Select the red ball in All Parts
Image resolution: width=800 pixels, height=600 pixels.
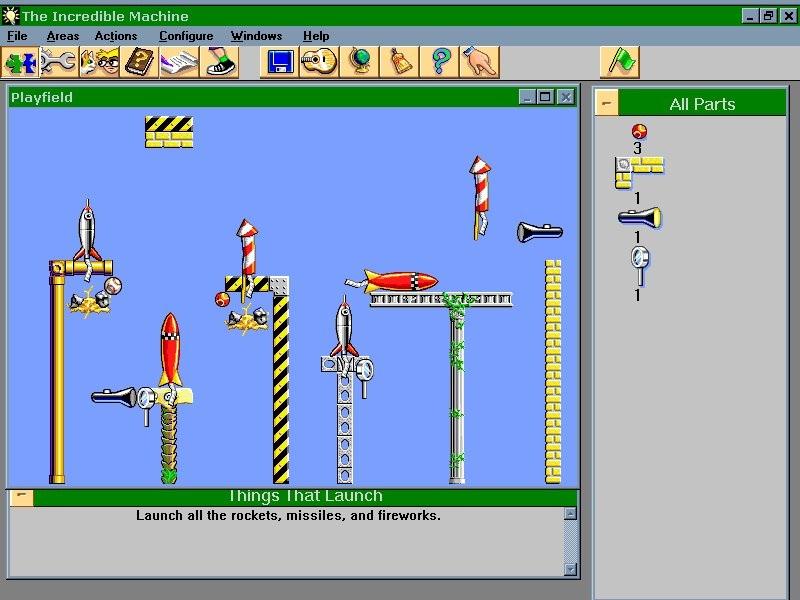(639, 130)
